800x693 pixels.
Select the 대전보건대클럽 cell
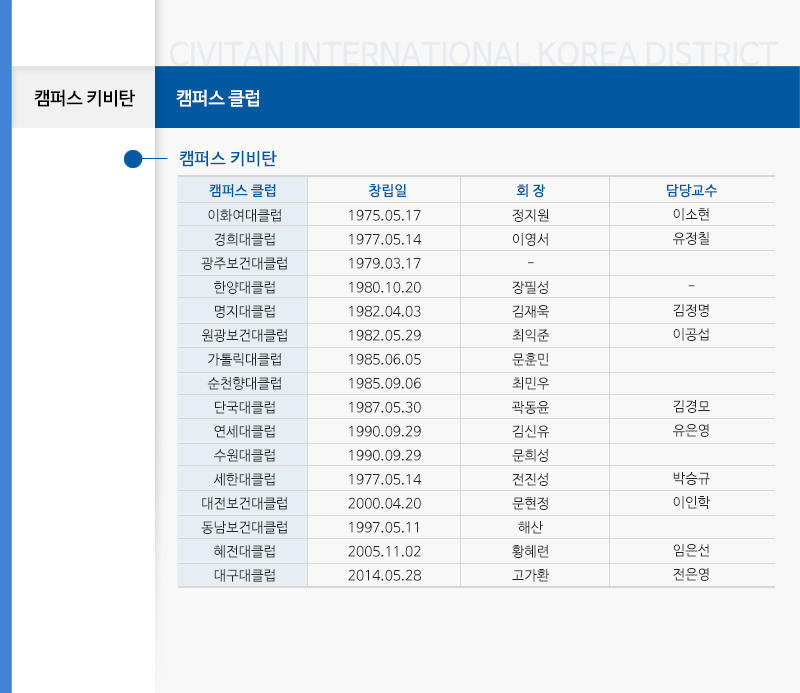tap(244, 503)
